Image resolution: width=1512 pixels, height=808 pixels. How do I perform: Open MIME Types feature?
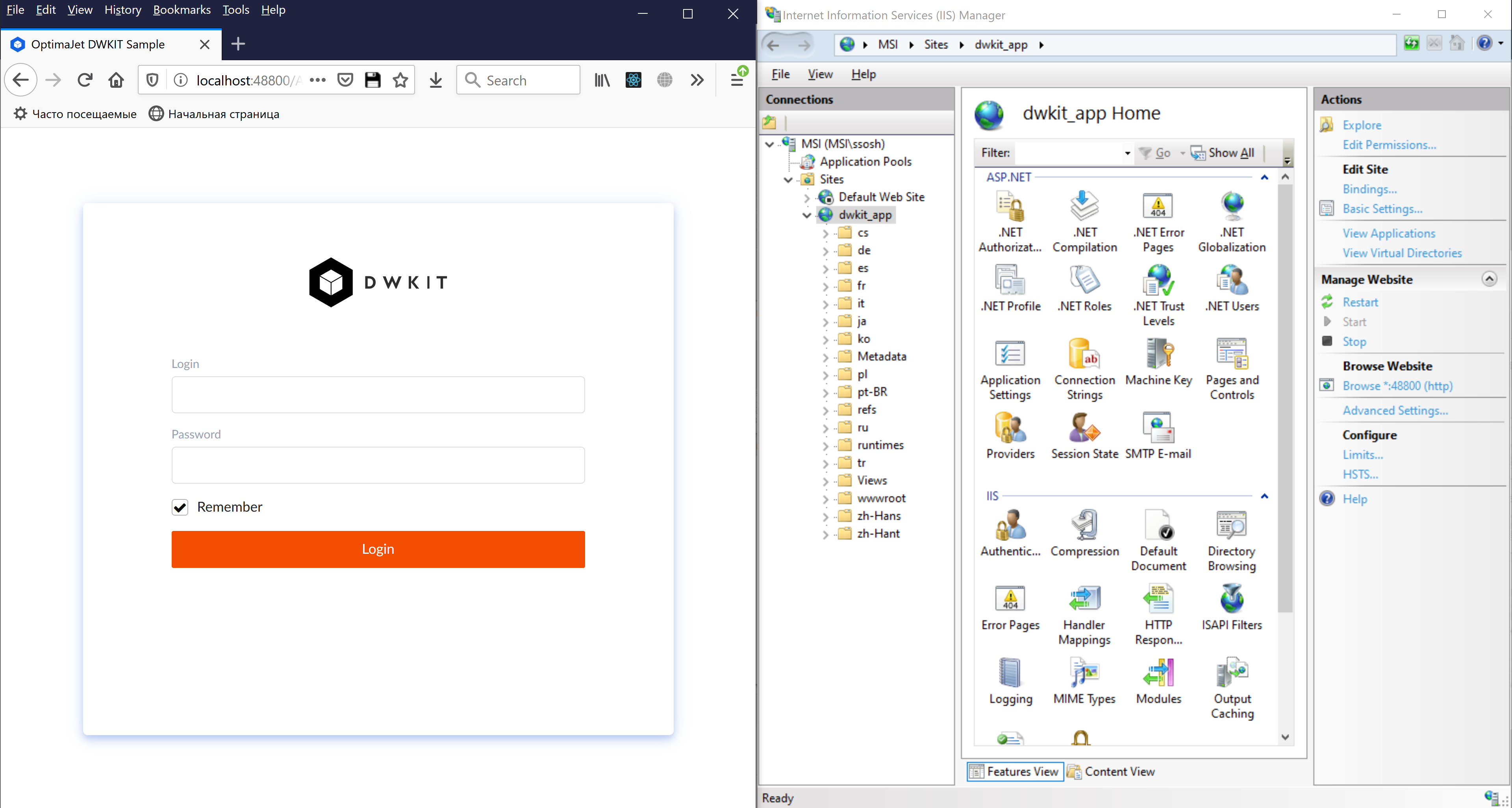tap(1084, 681)
